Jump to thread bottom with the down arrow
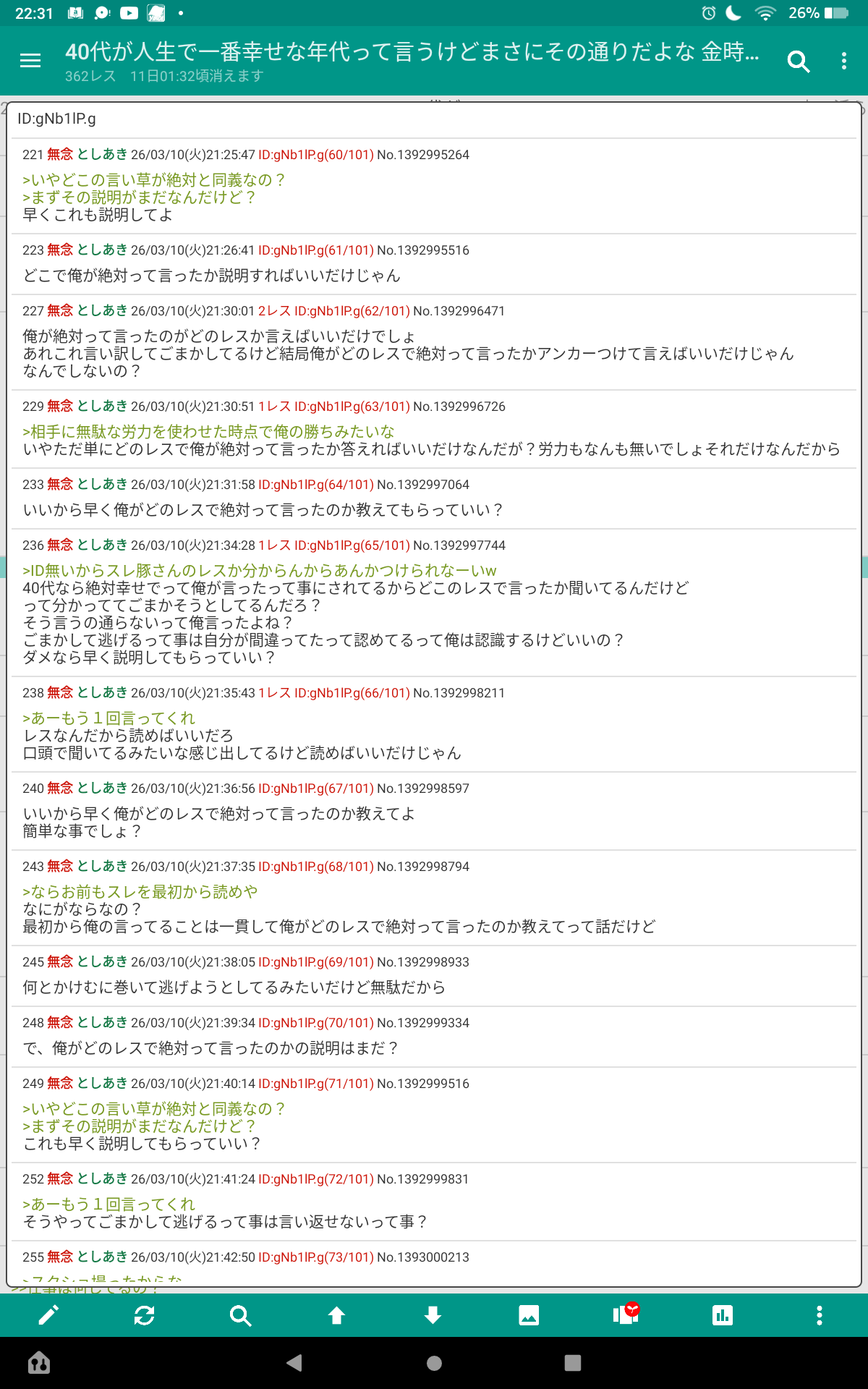The image size is (868, 1389). point(433,1315)
